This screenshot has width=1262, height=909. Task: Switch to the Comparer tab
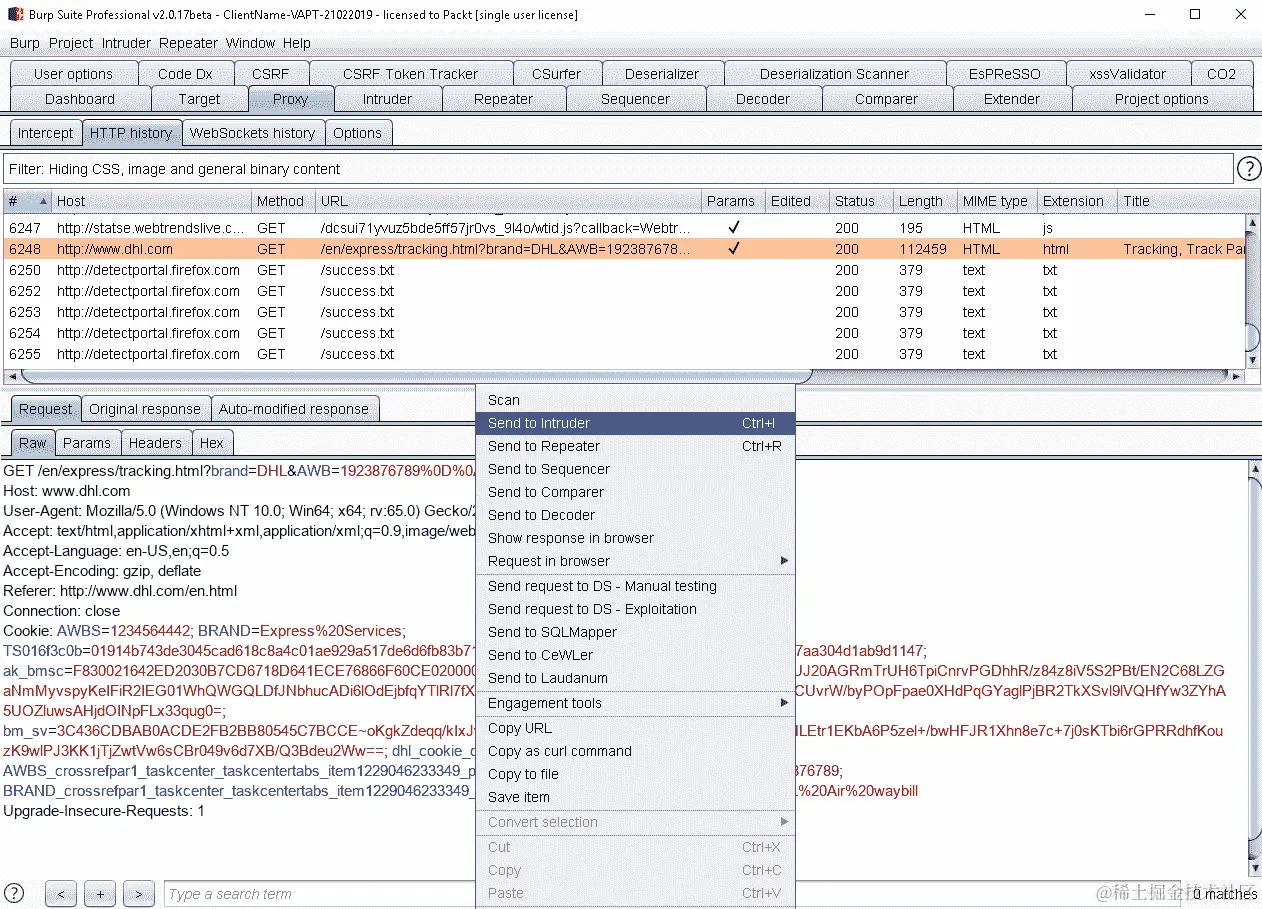tap(886, 99)
